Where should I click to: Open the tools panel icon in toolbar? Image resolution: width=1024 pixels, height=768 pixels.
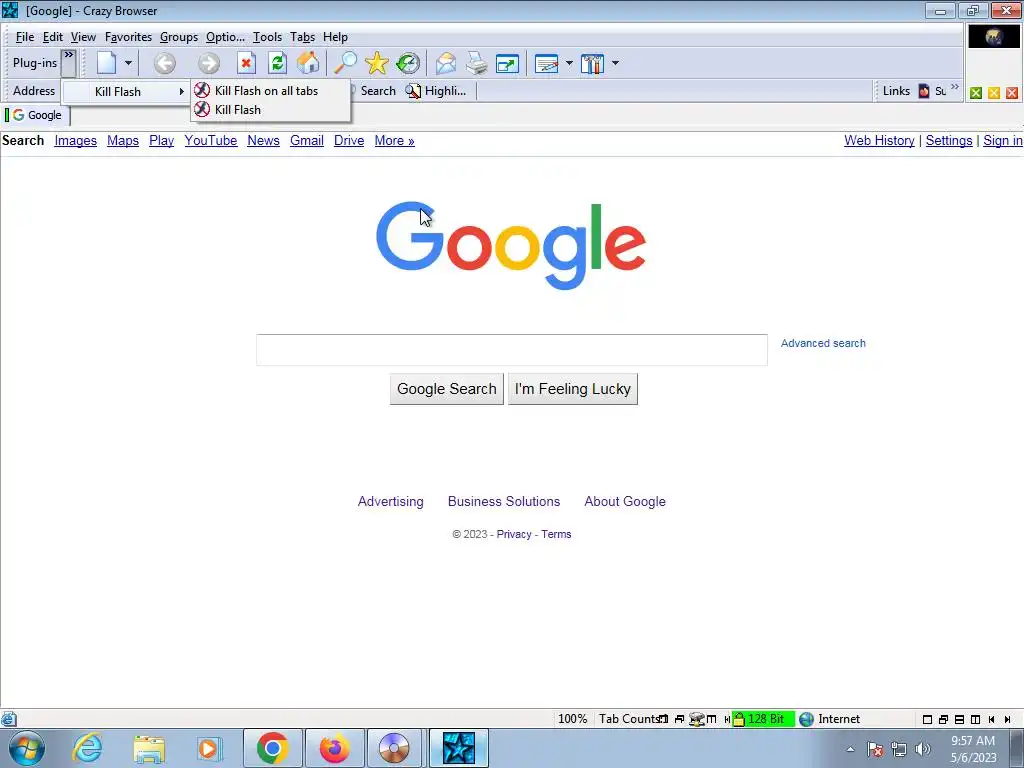[x=592, y=63]
